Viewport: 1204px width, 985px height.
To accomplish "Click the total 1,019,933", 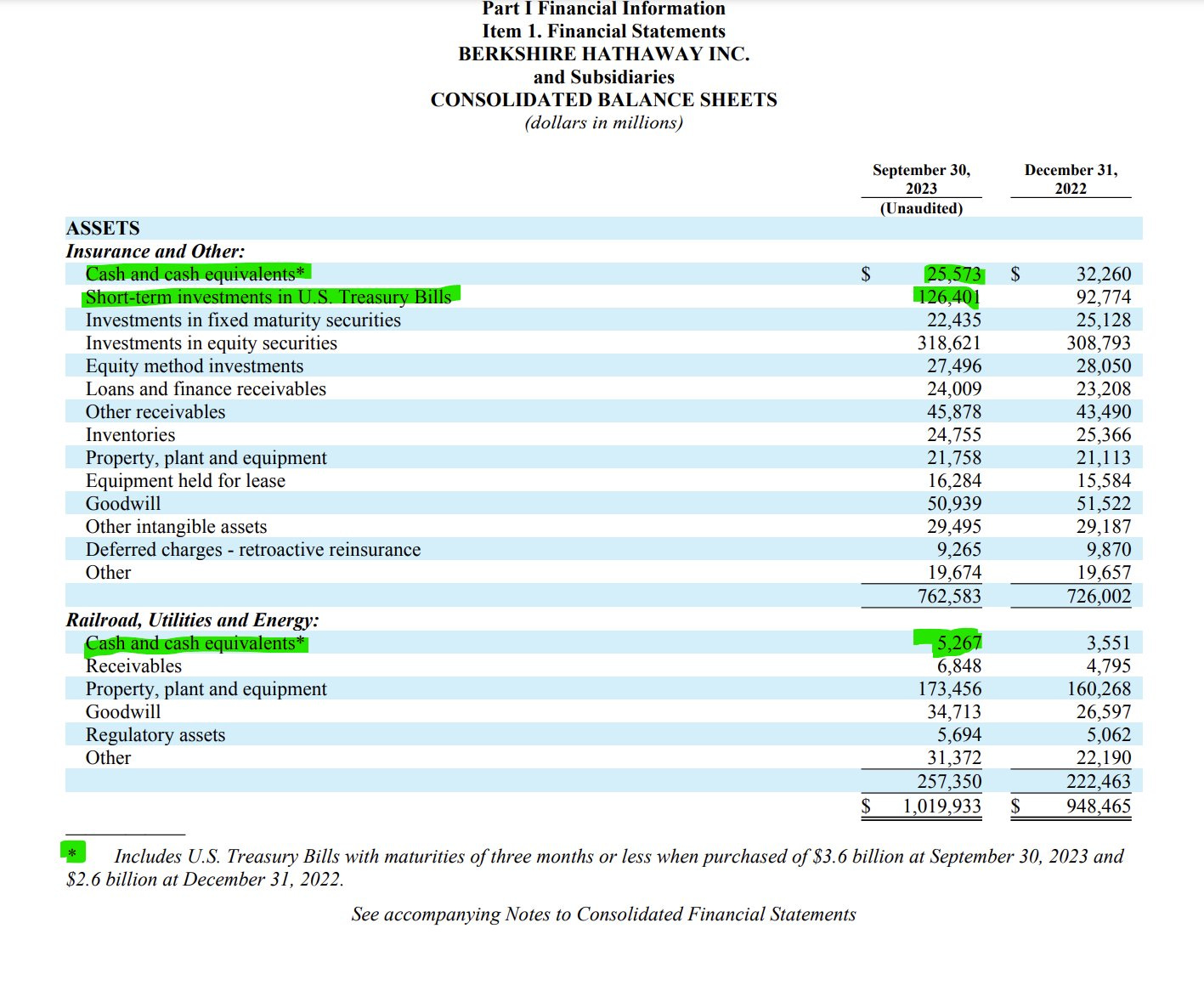I will (x=941, y=806).
